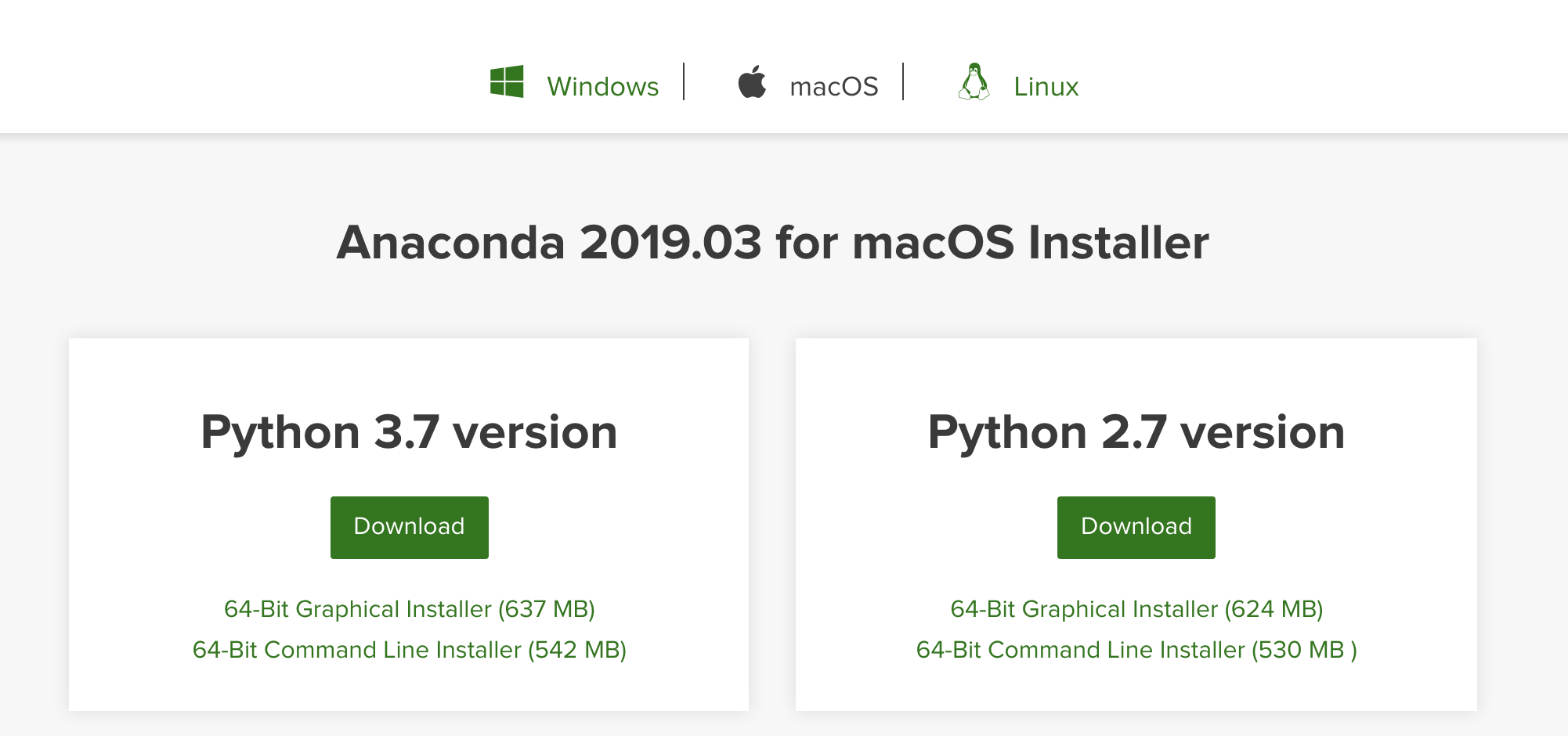Click the gray gap between the two version cards

tap(772, 525)
